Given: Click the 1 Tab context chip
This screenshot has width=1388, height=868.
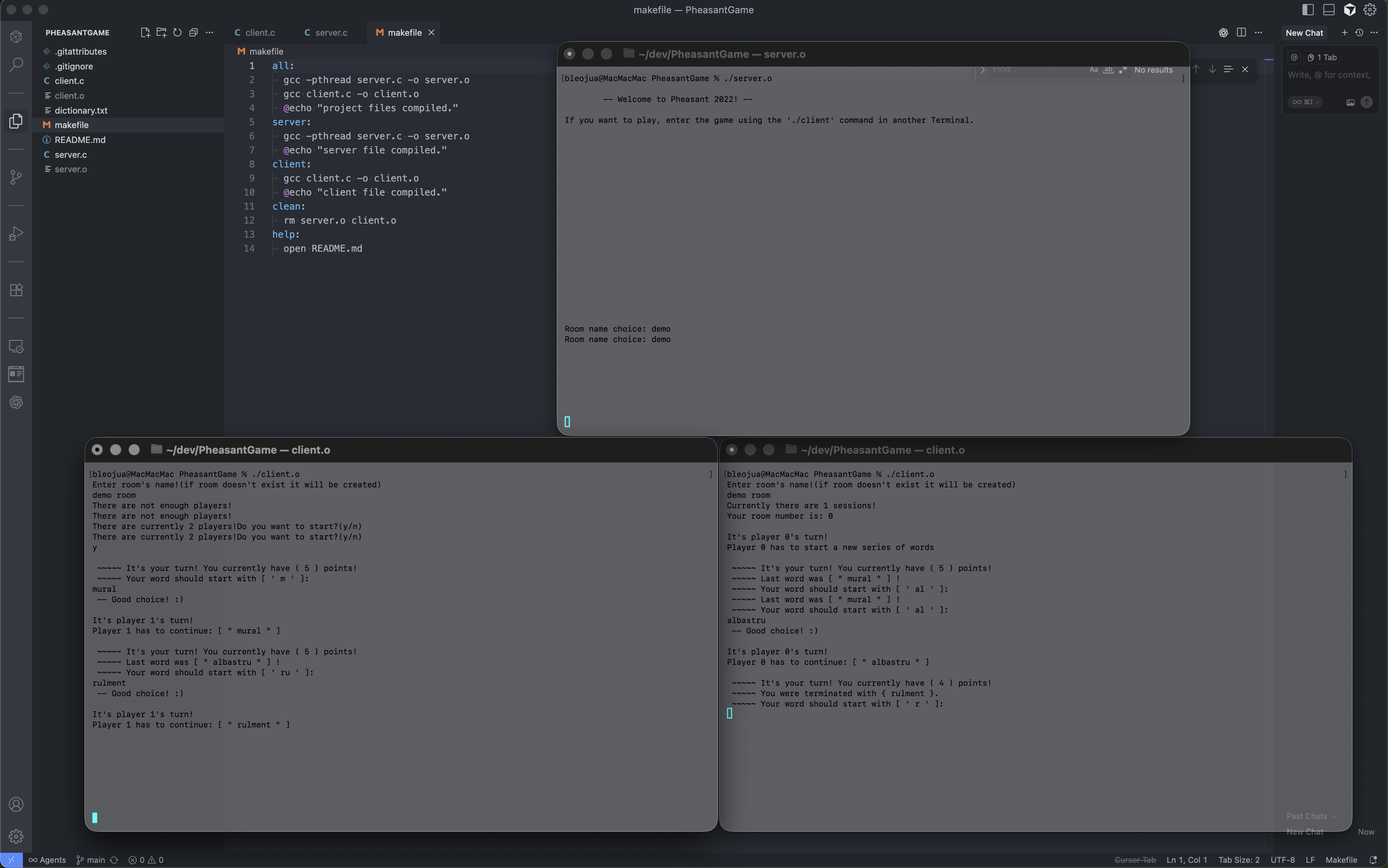Looking at the screenshot, I should point(1322,57).
